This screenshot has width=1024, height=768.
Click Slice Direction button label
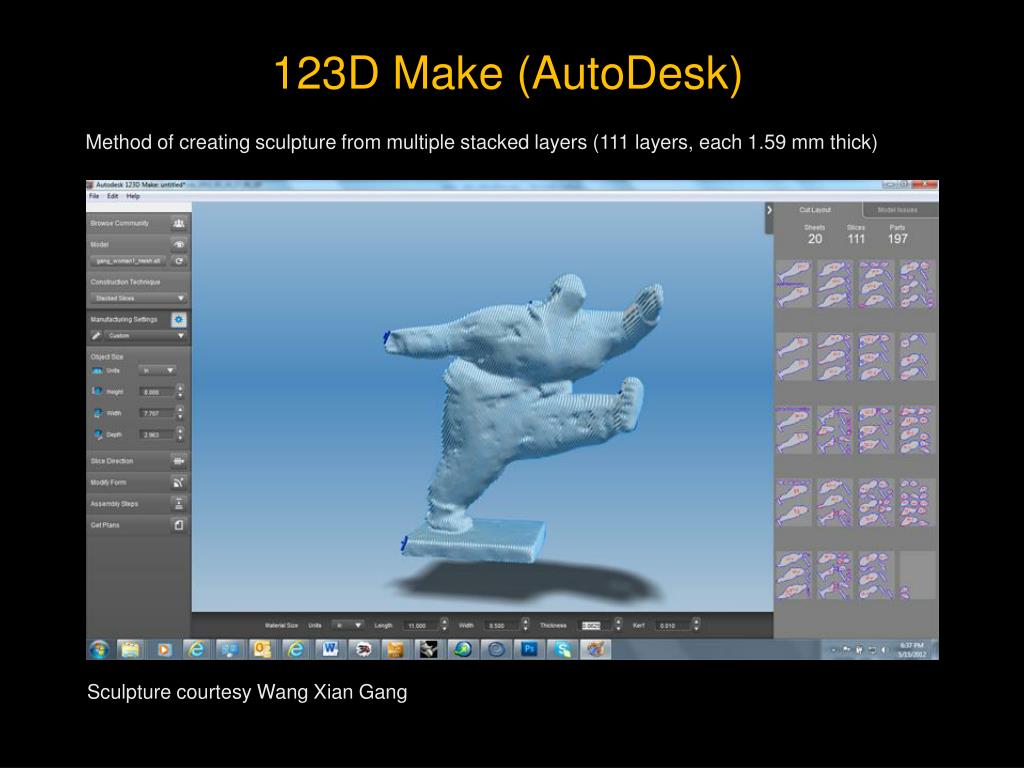click(x=112, y=461)
